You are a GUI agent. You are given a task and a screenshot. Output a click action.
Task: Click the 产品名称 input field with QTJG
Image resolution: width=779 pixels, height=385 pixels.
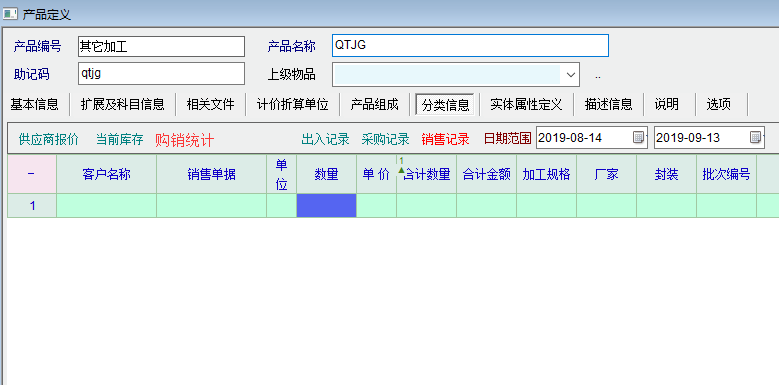pyautogui.click(x=470, y=45)
